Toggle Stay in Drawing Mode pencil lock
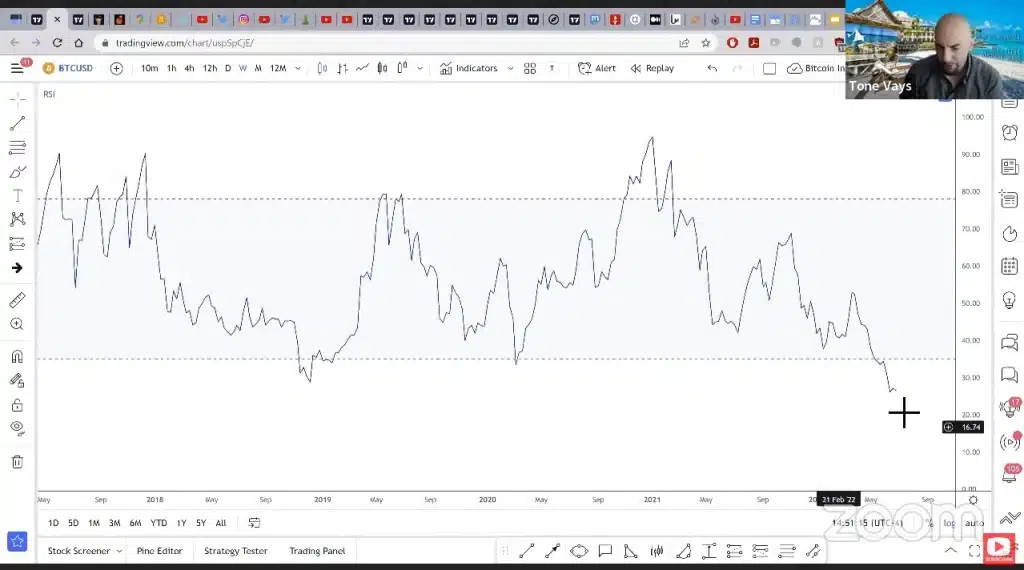Image resolution: width=1024 pixels, height=570 pixels. tap(18, 381)
